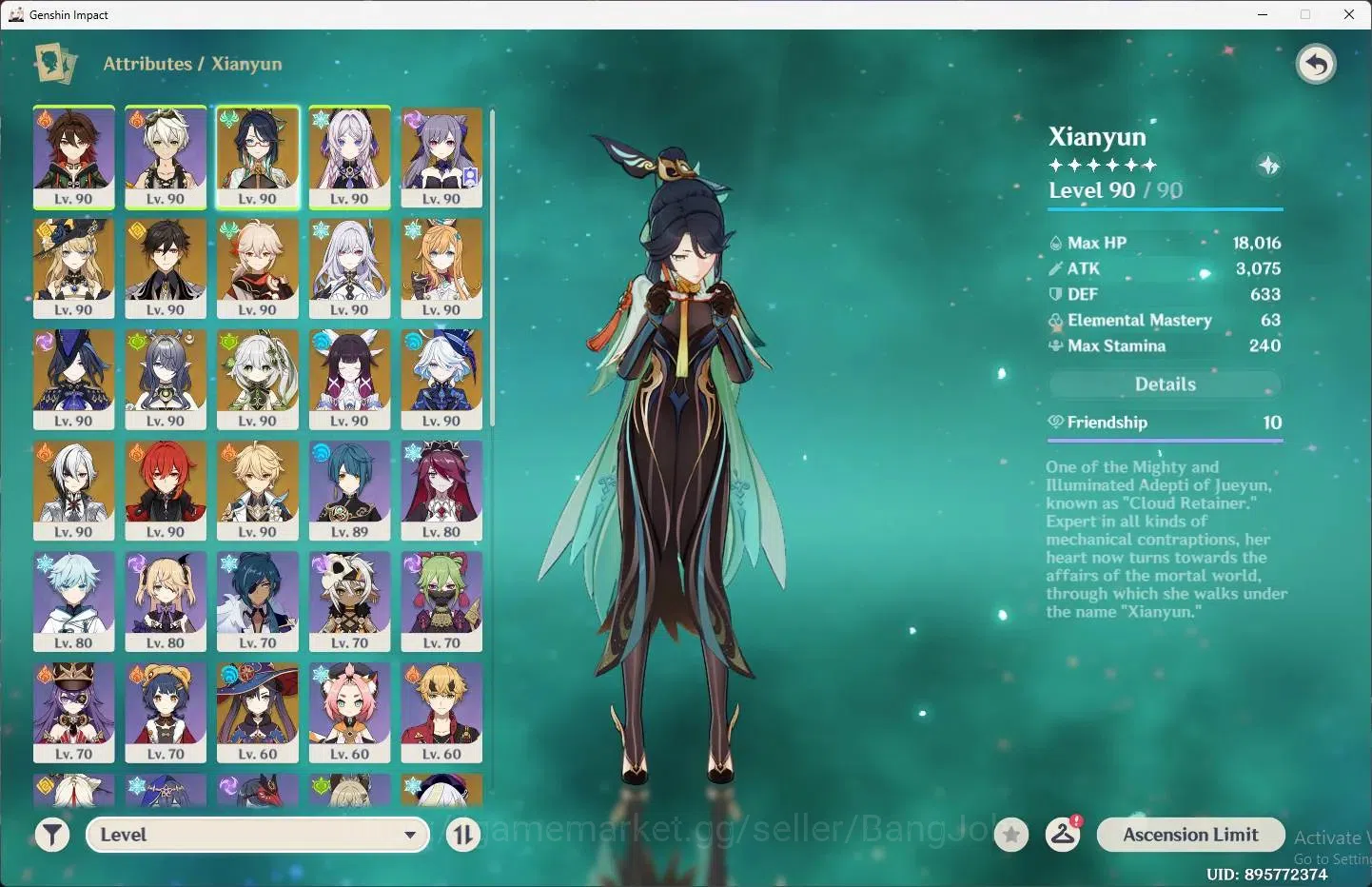Viewport: 1372px width, 887px height.
Task: Select Chongyun's Lv. 80 portrait
Action: (74, 602)
